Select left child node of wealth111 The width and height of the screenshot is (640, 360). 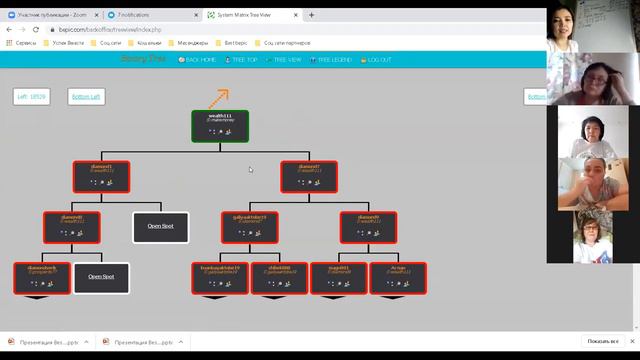click(102, 177)
